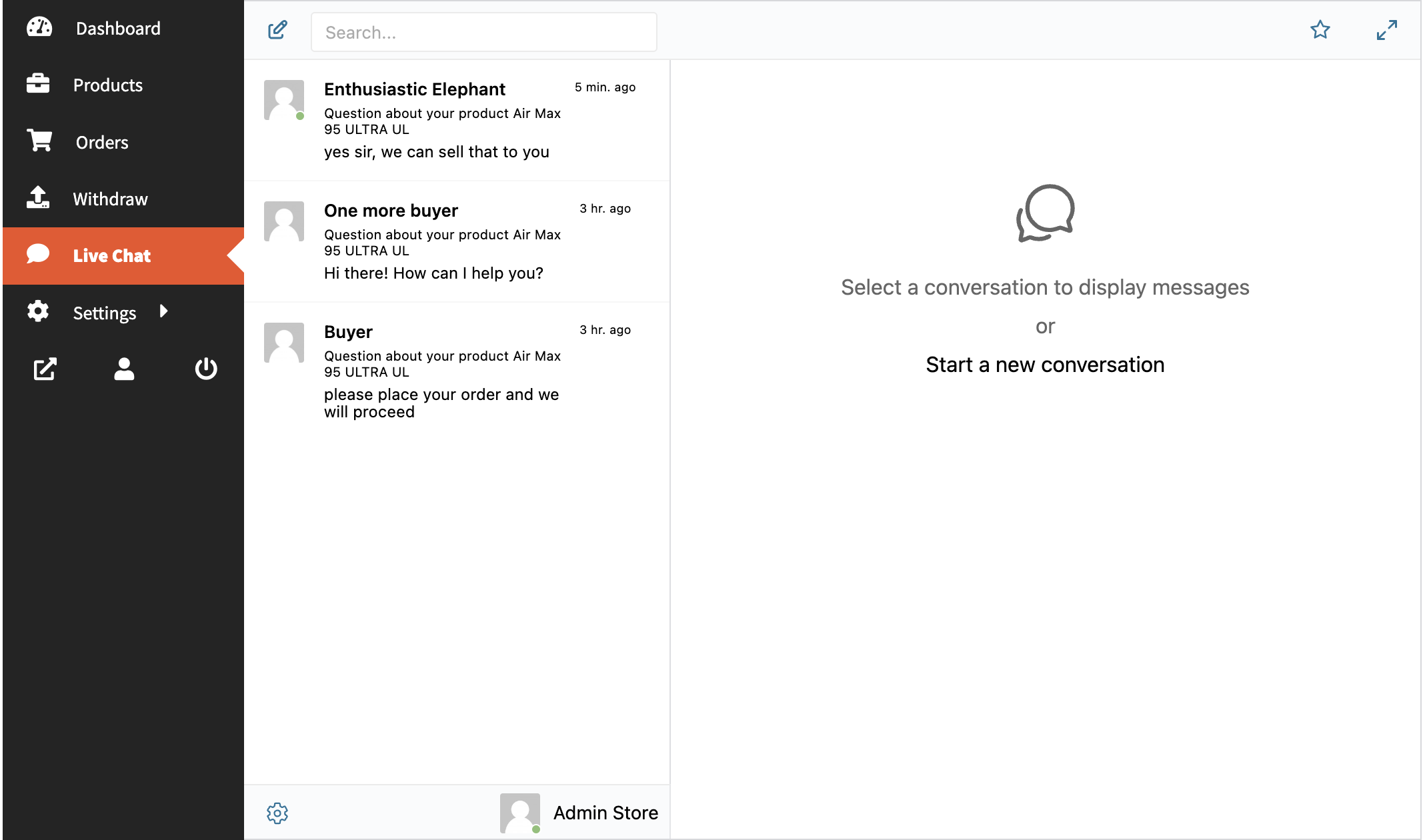The height and width of the screenshot is (840, 1423).
Task: Click the '3 hr. ago' timestamp of Buyer
Action: tap(605, 330)
